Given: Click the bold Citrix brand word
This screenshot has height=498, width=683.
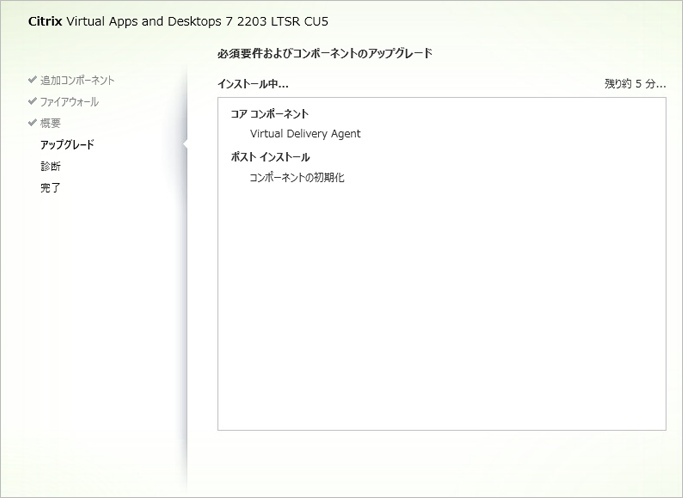Looking at the screenshot, I should point(44,21).
